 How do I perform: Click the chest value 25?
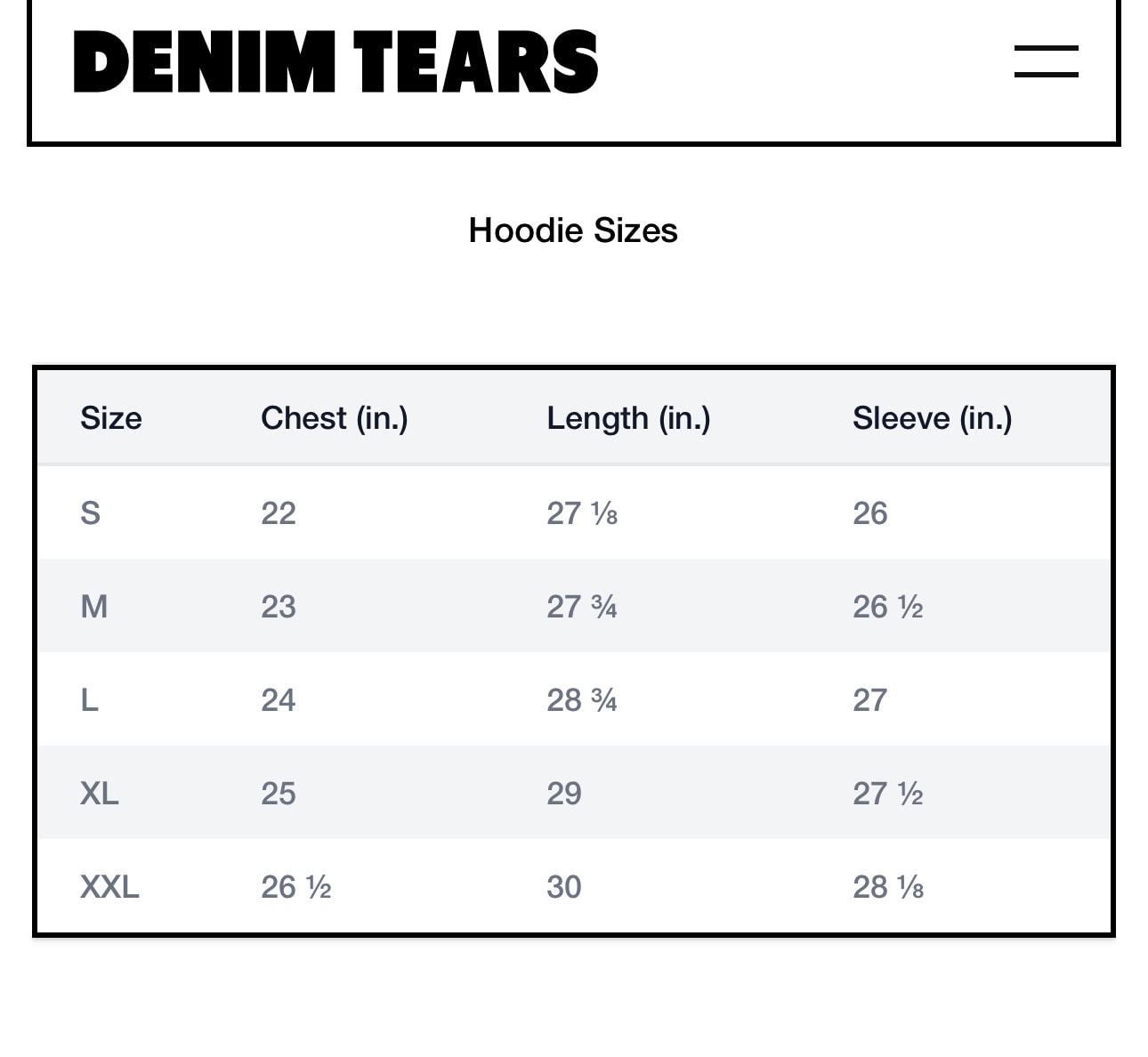279,794
